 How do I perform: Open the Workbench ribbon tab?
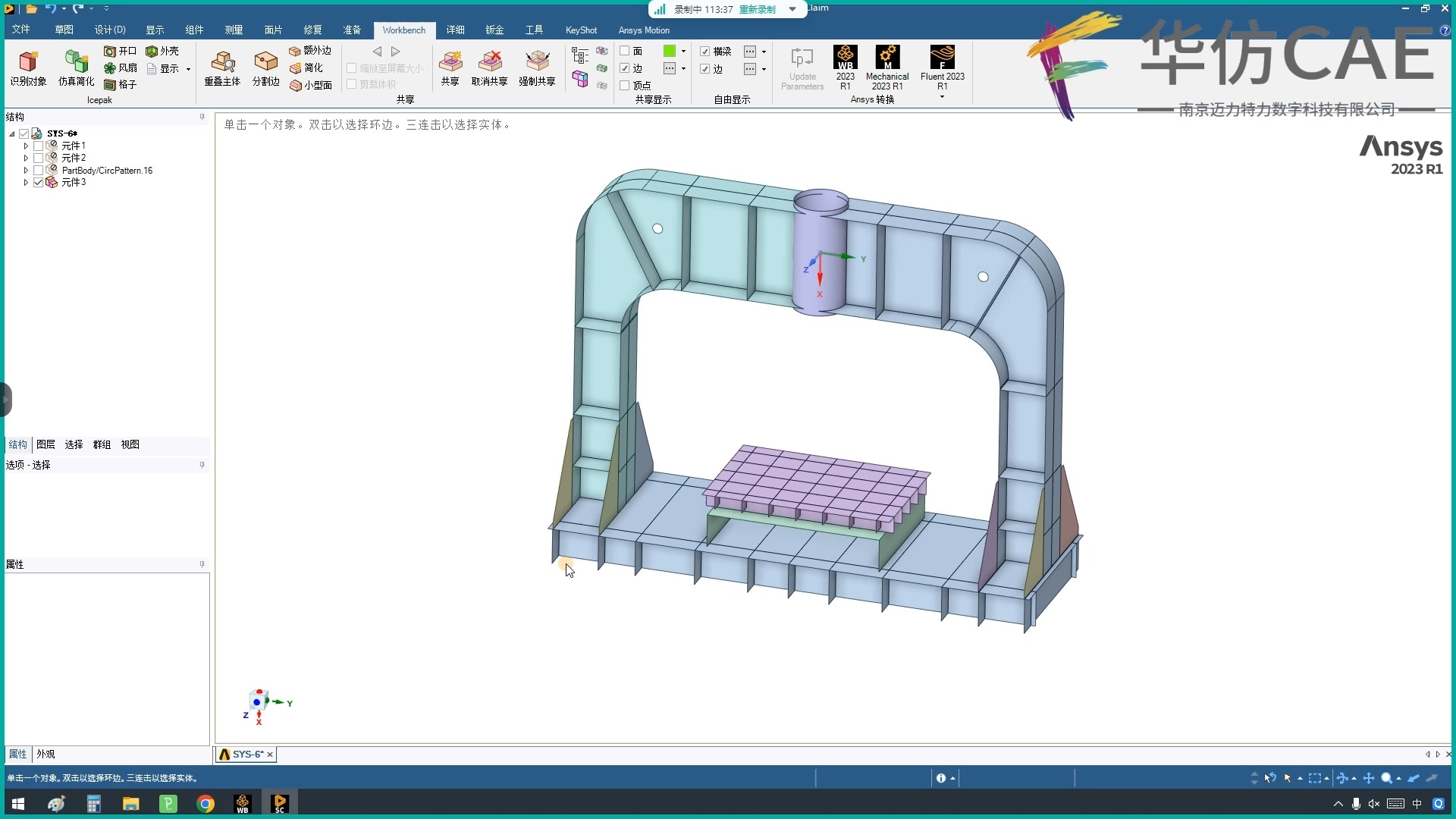(x=403, y=30)
